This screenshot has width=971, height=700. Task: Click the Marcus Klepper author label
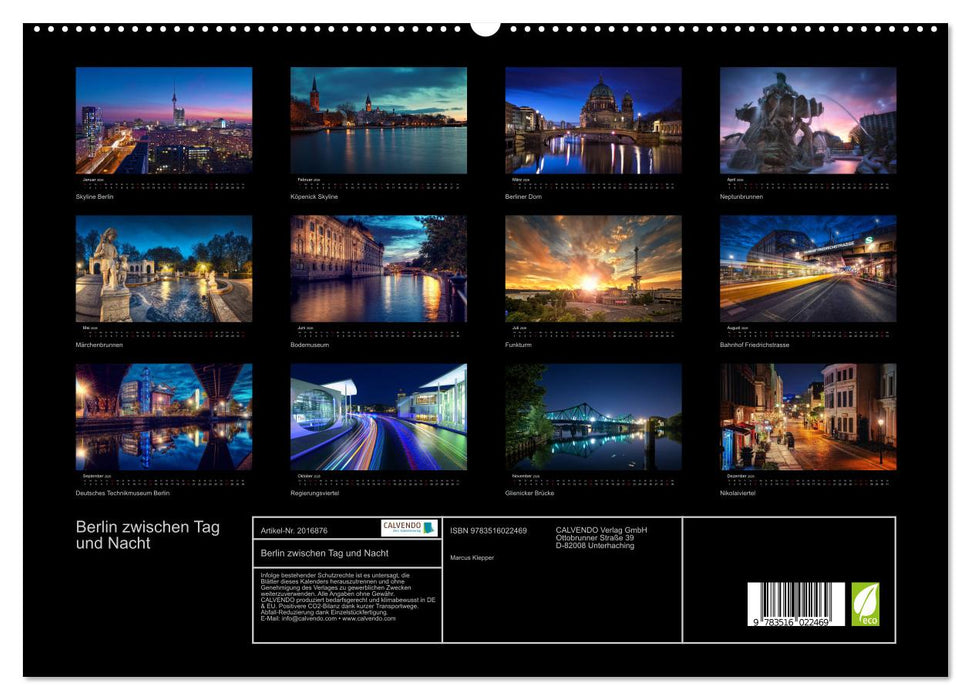[x=471, y=556]
